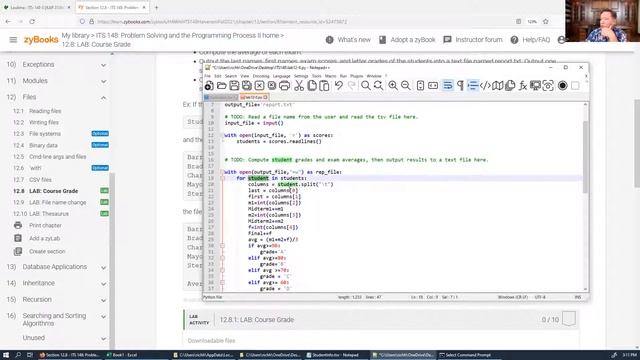
Task: Click Open file icon in Notepad++ toolbar
Action: (x=222, y=85)
